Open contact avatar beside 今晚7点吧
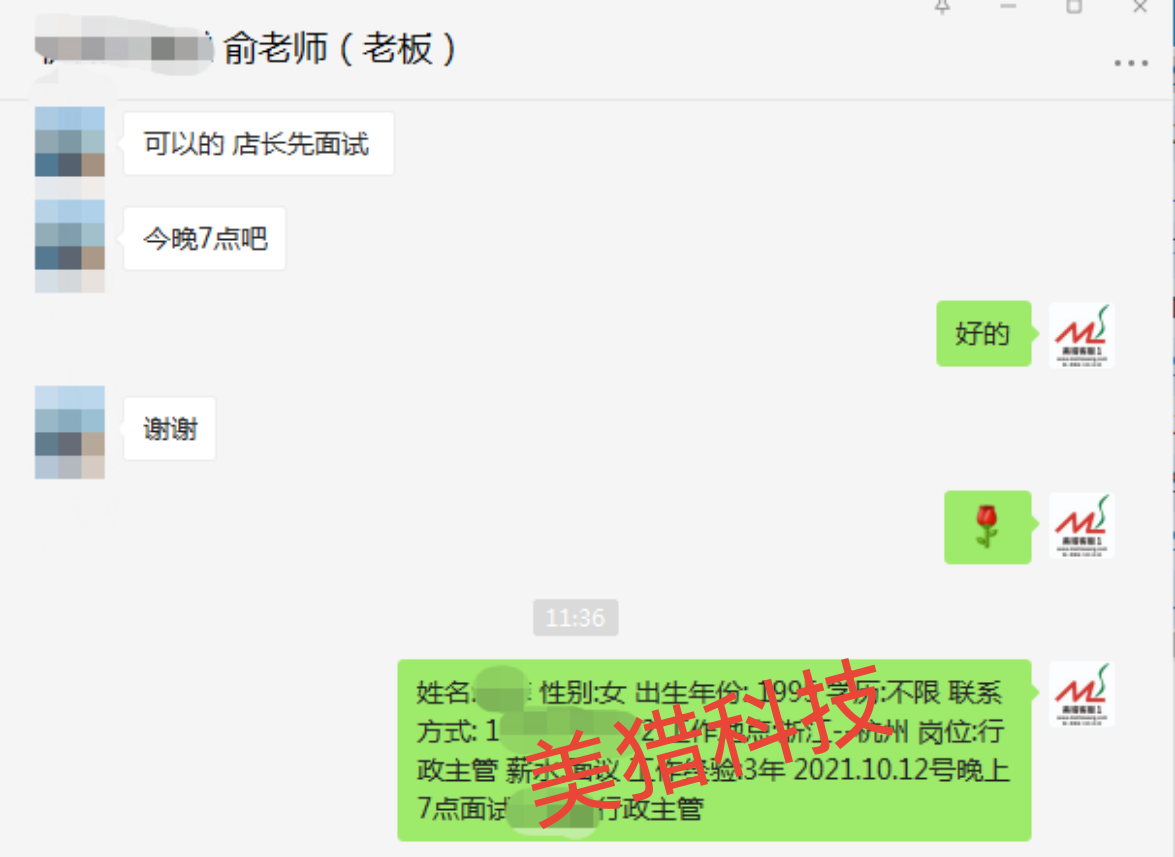Image resolution: width=1175 pixels, height=857 pixels. pyautogui.click(x=70, y=234)
